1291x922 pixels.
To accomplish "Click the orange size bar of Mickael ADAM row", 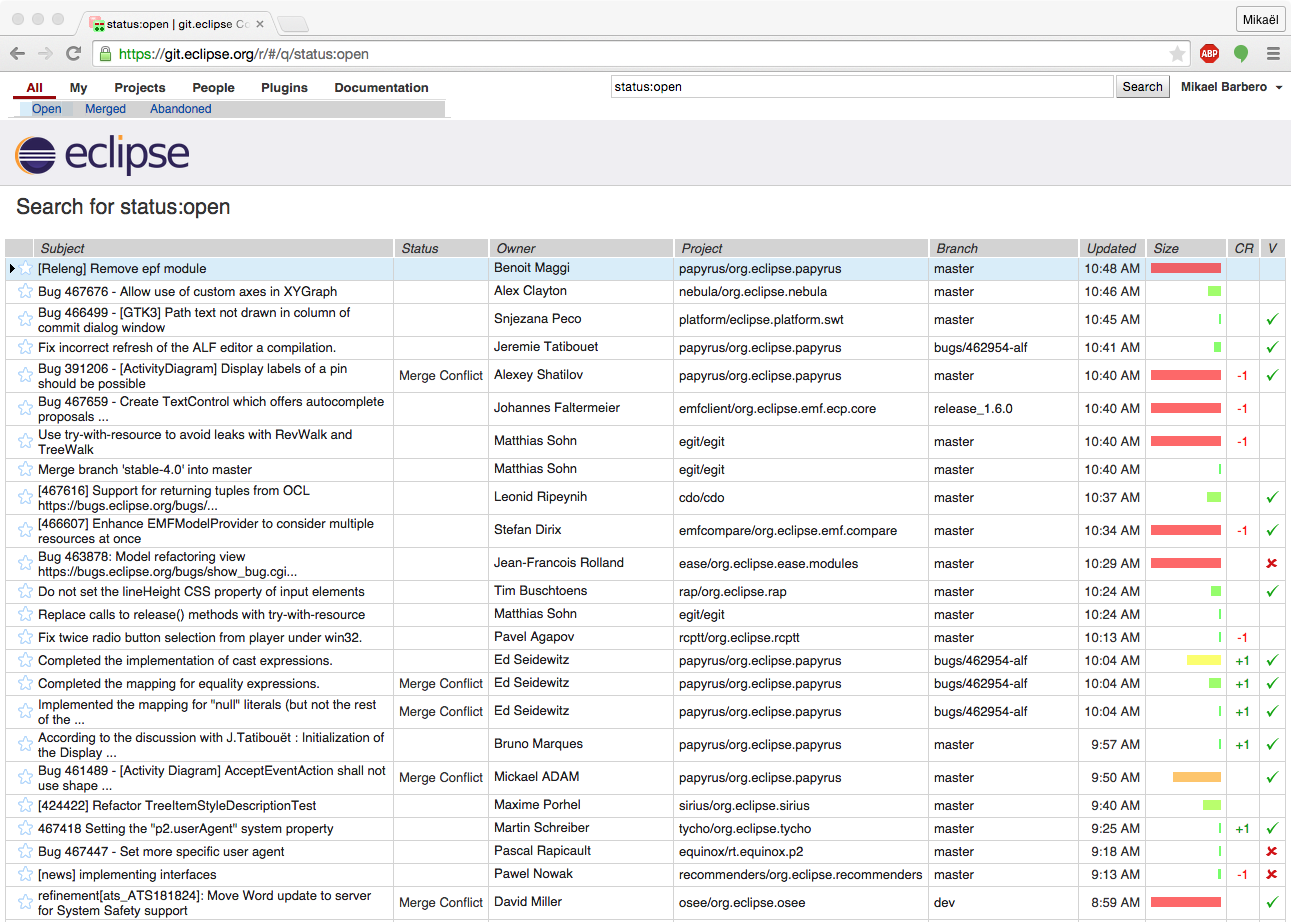I will (x=1197, y=777).
